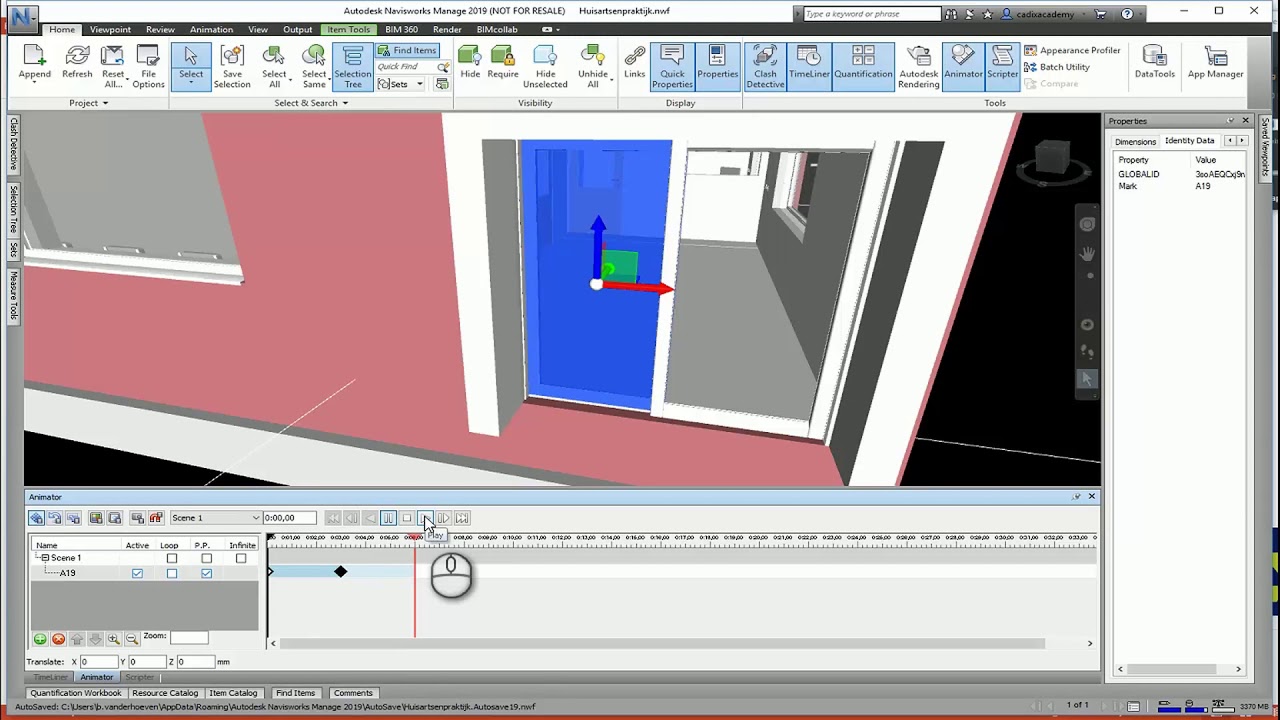The width and height of the screenshot is (1280, 720).
Task: Open the Home ribbon tab
Action: click(62, 29)
